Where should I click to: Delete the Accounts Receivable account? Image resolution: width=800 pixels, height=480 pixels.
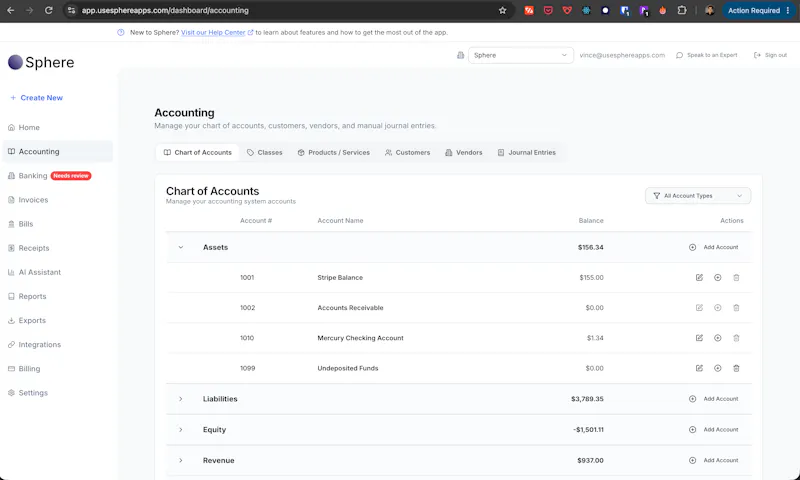pyautogui.click(x=736, y=308)
